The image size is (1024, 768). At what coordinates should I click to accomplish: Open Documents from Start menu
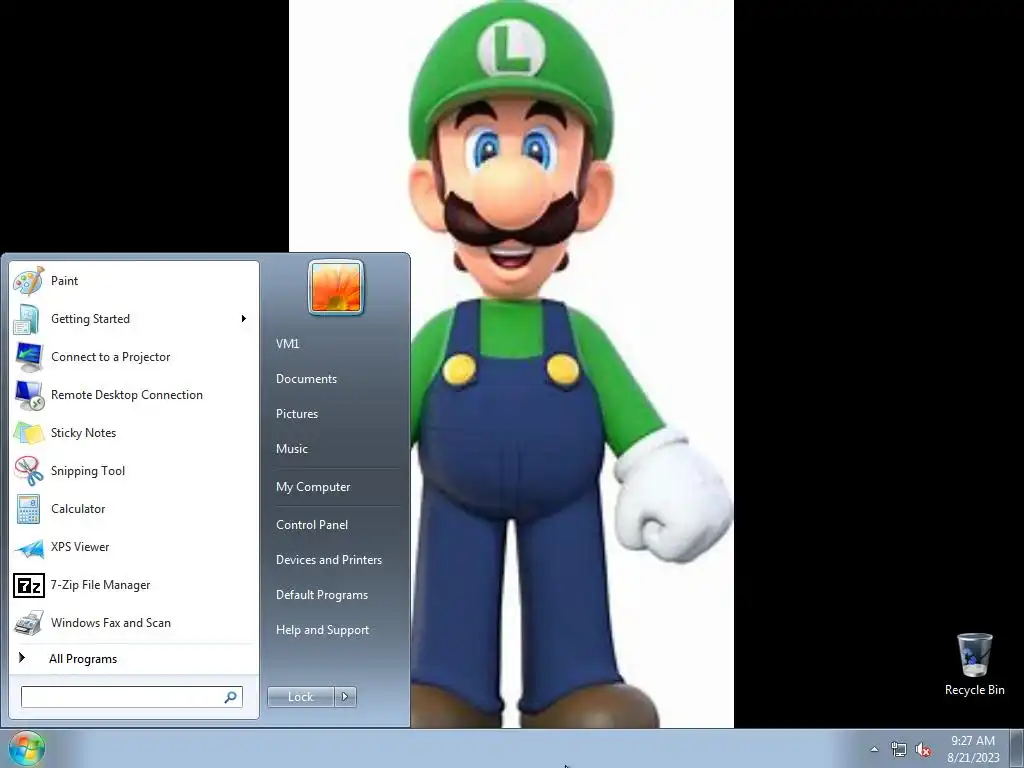(x=306, y=379)
